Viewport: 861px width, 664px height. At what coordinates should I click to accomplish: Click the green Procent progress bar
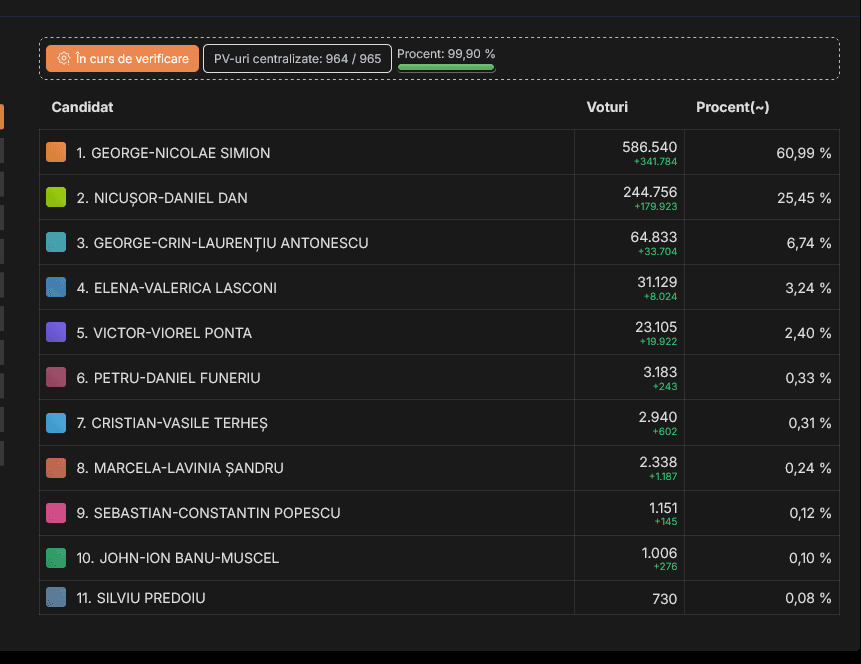pyautogui.click(x=446, y=67)
